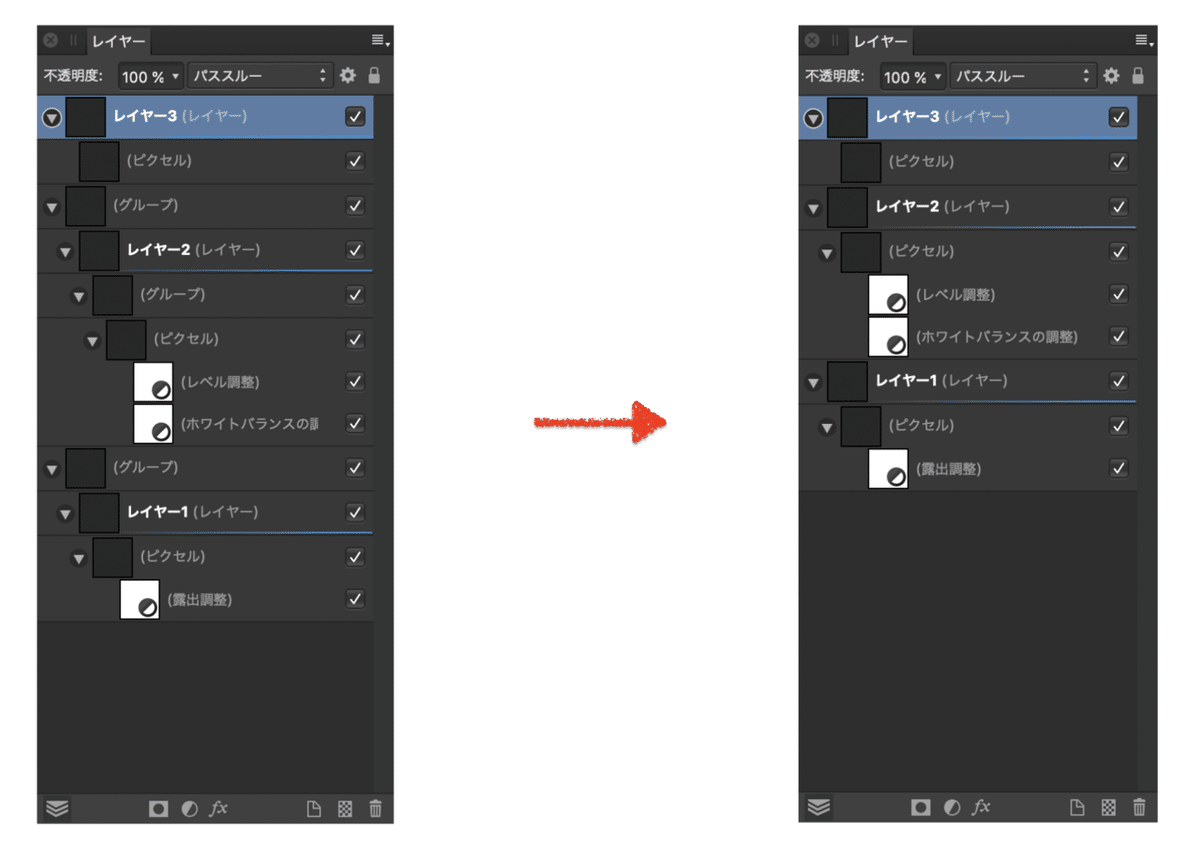Toggle visibility checkbox of レイヤー2 in the left panel
This screenshot has height=845, width=1200.
(355, 250)
